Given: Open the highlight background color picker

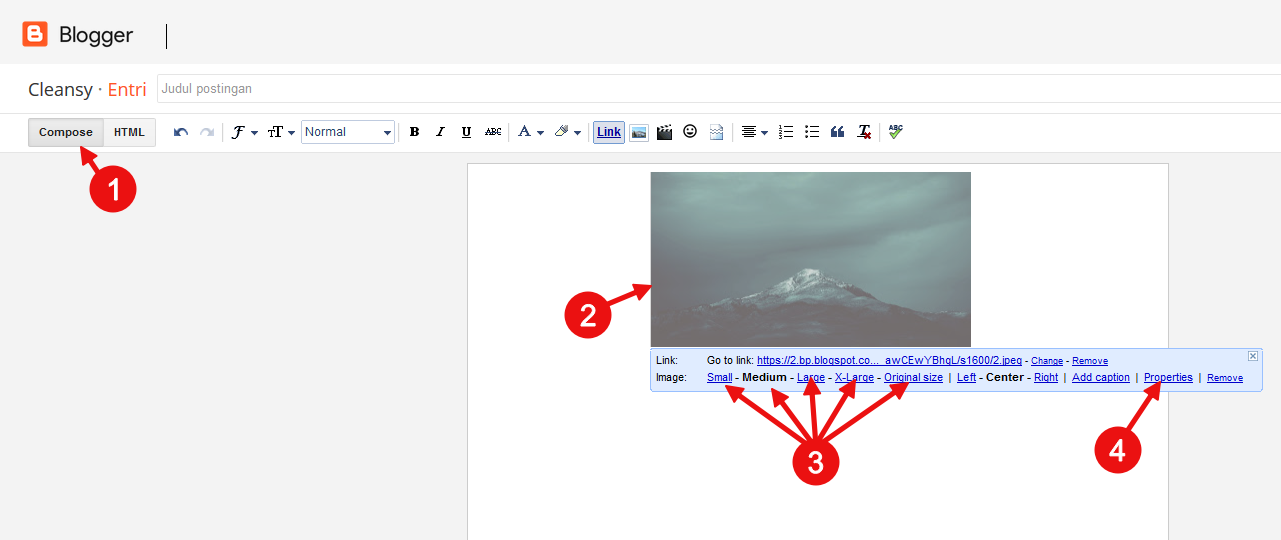Looking at the screenshot, I should tap(567, 132).
